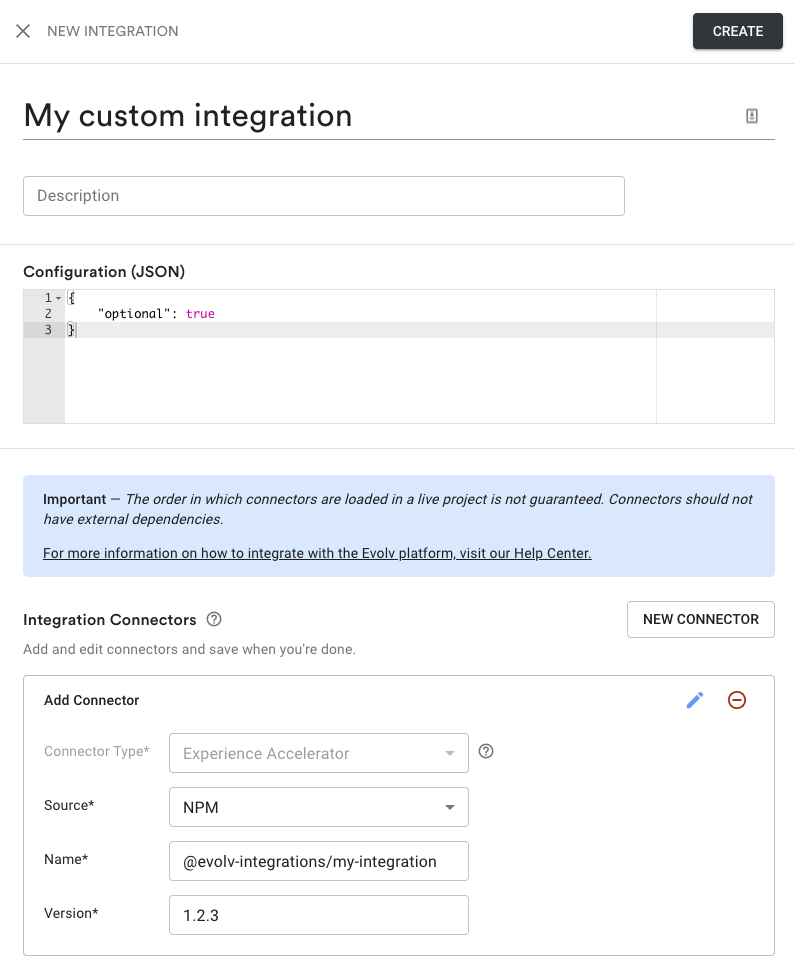This screenshot has width=794, height=976.
Task: Click the icon beside the integration title
Action: (752, 116)
